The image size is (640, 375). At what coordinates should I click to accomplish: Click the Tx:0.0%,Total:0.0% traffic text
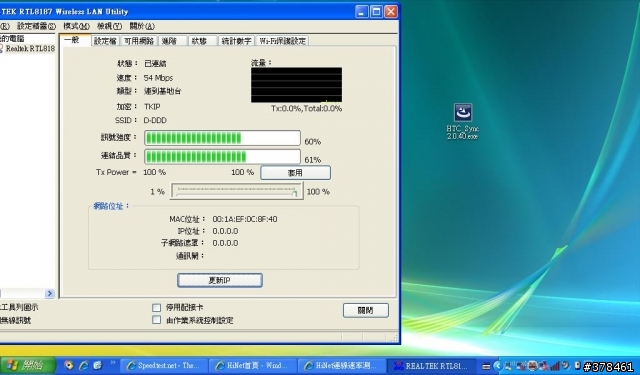(307, 109)
